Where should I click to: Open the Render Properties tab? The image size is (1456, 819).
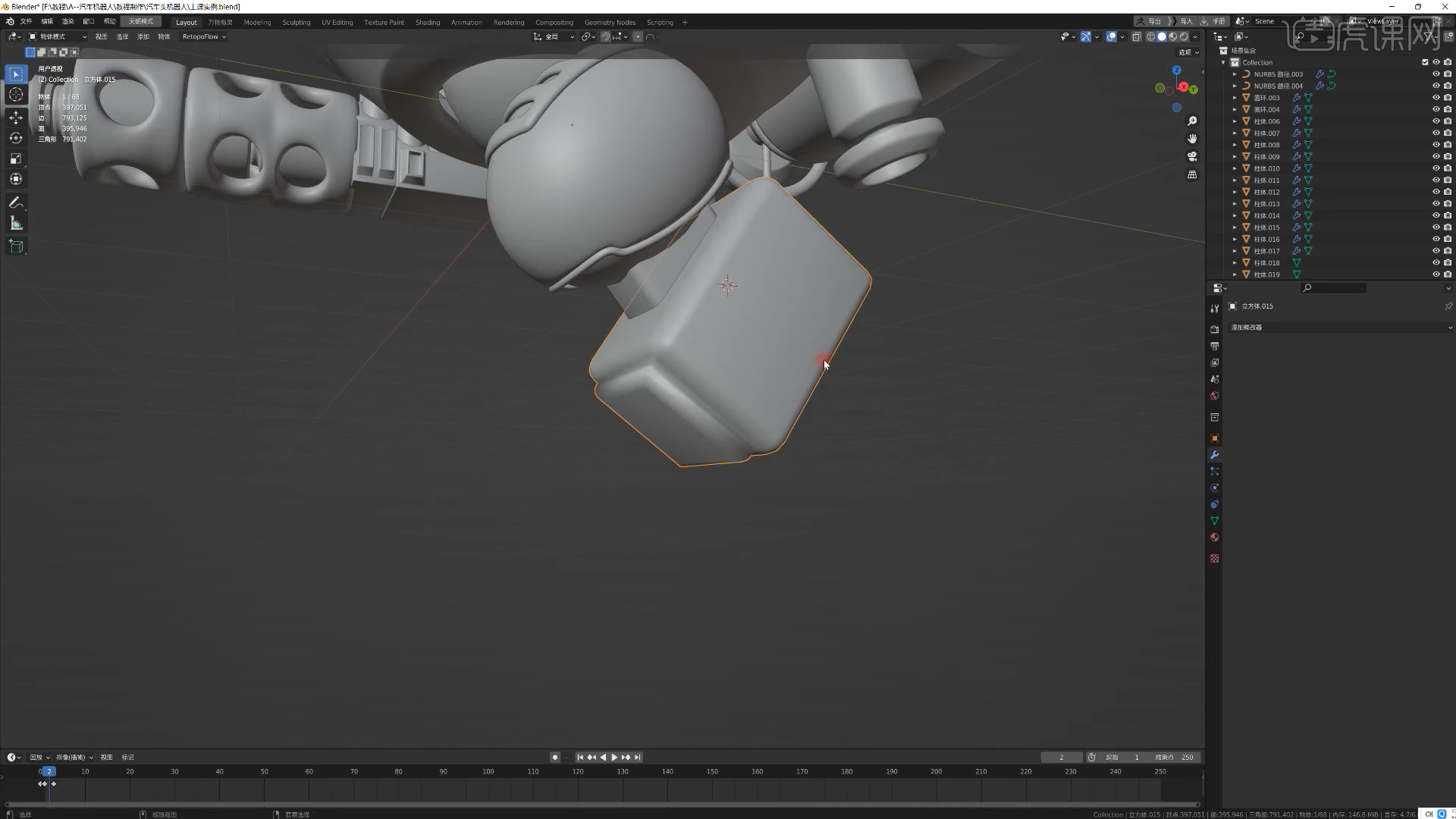click(1215, 328)
